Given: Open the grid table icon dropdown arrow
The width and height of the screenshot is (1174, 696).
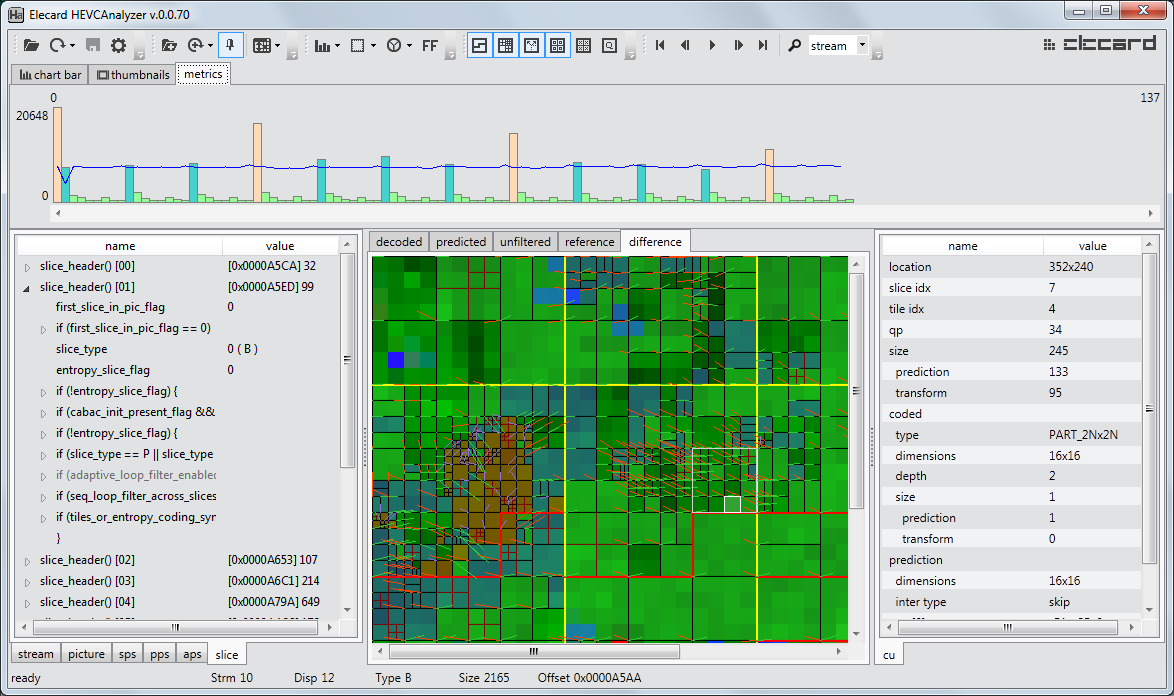Looking at the screenshot, I should (x=277, y=46).
